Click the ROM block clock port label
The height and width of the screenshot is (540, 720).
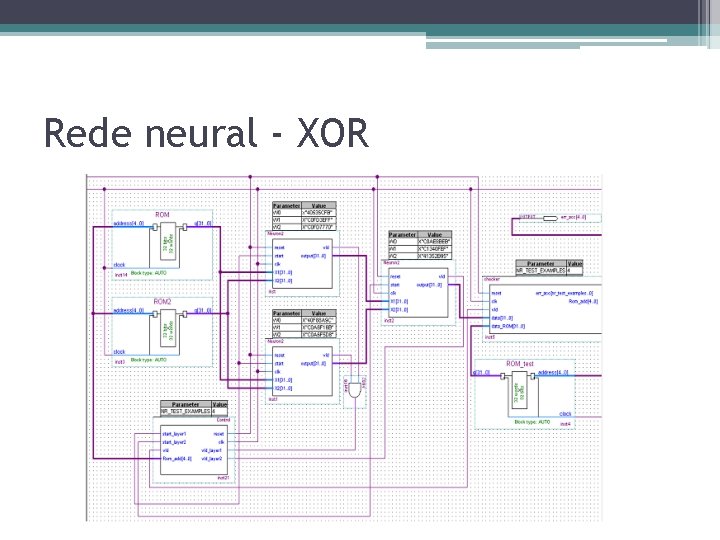(x=119, y=265)
